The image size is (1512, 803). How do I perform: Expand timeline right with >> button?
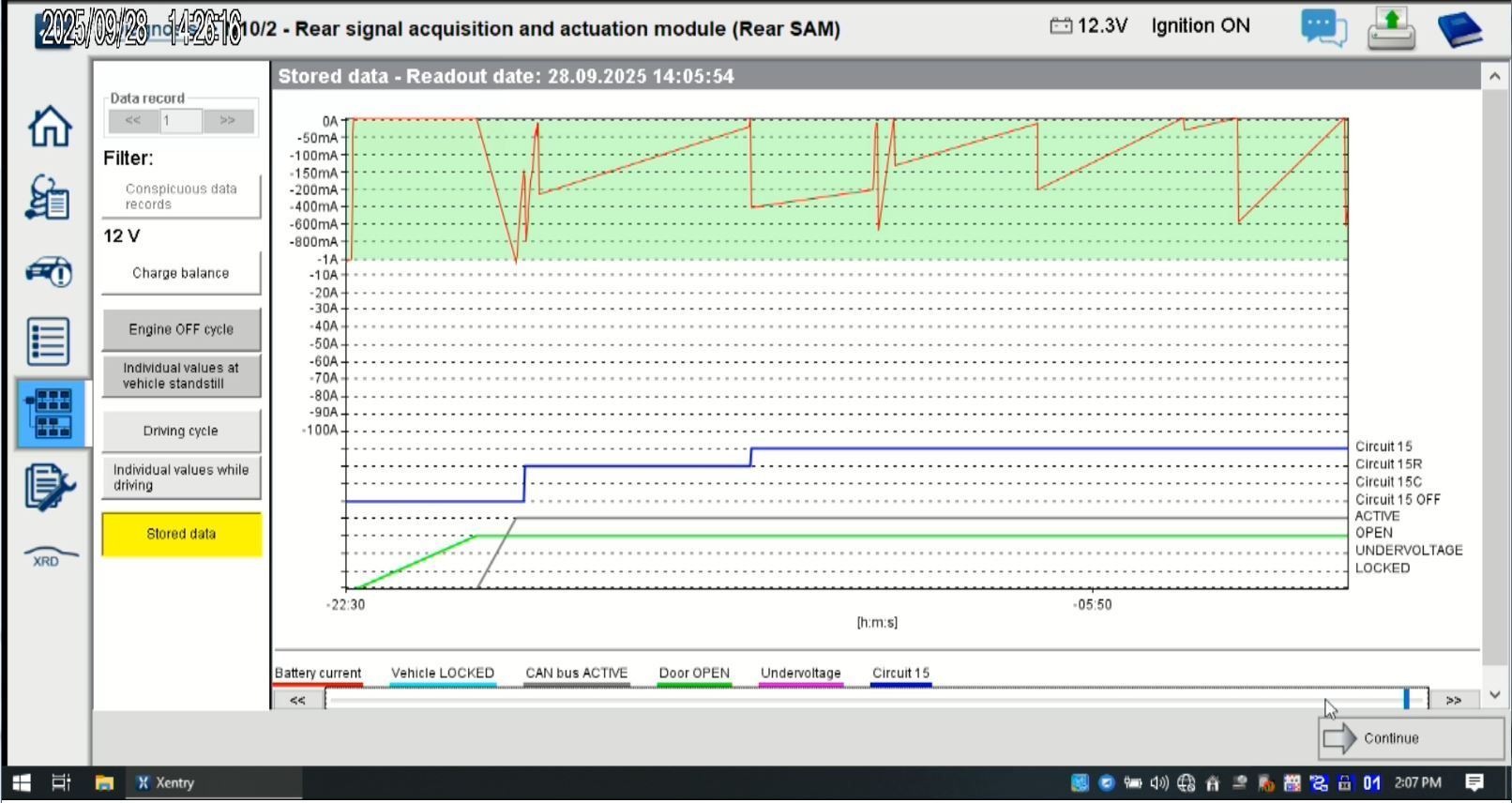coord(1453,700)
